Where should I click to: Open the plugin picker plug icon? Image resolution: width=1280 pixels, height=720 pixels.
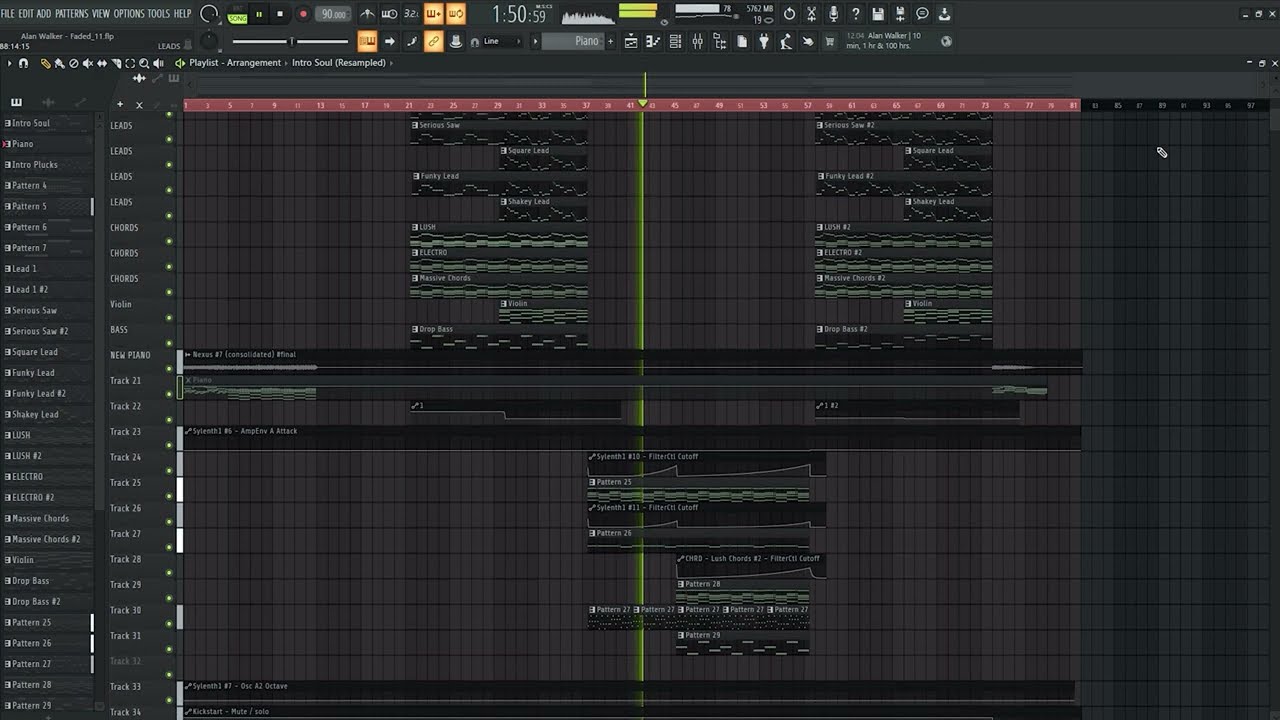763,41
